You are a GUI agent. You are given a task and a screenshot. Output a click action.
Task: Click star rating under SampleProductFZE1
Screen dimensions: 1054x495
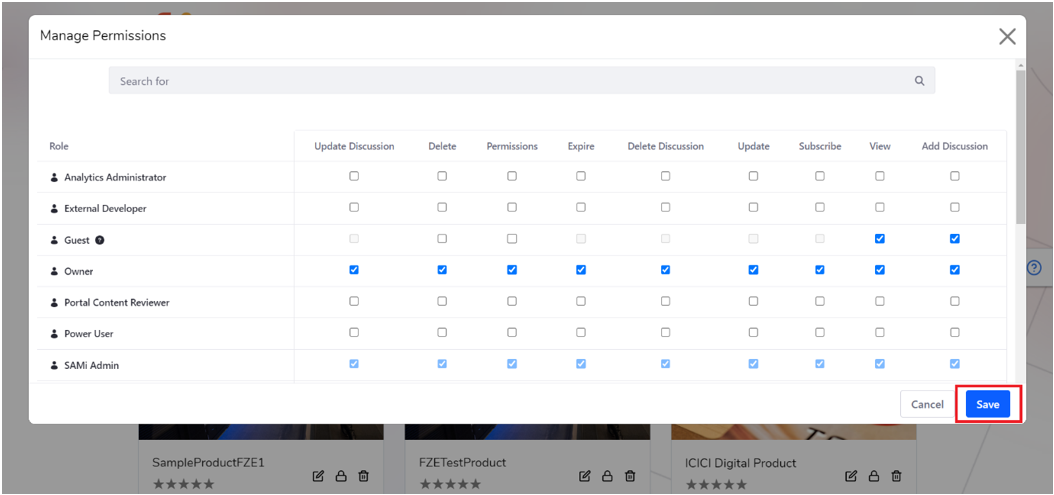(184, 484)
